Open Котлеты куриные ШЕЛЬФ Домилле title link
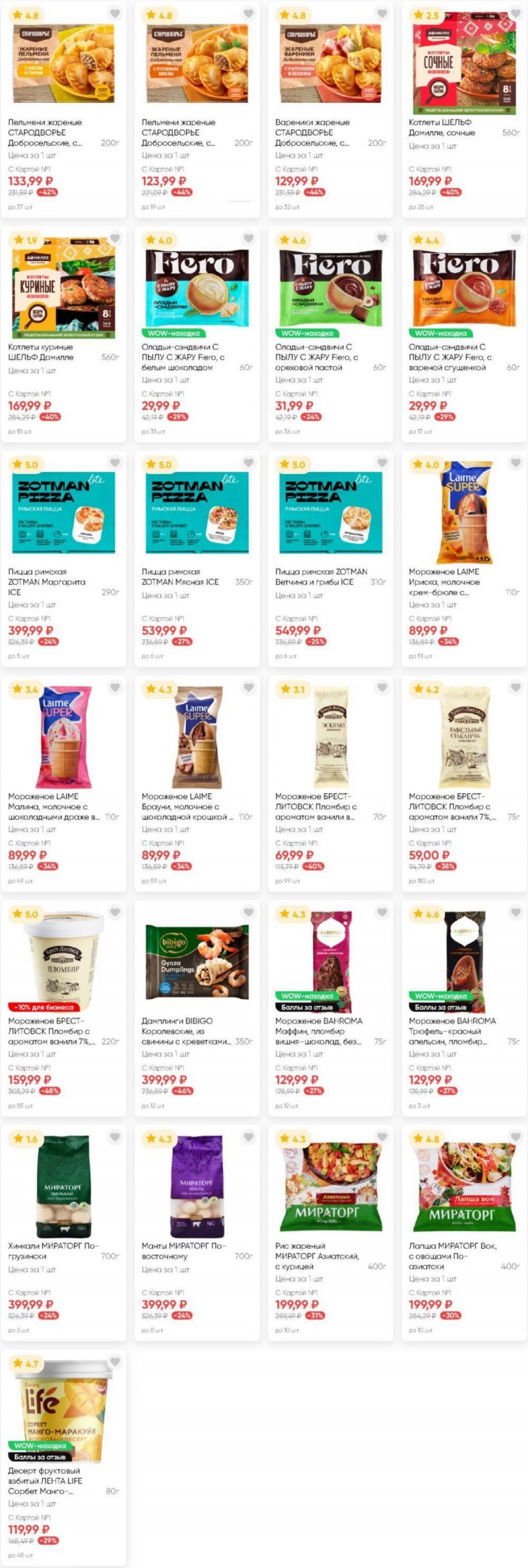Viewport: 528px width, 1568px height. (x=41, y=352)
